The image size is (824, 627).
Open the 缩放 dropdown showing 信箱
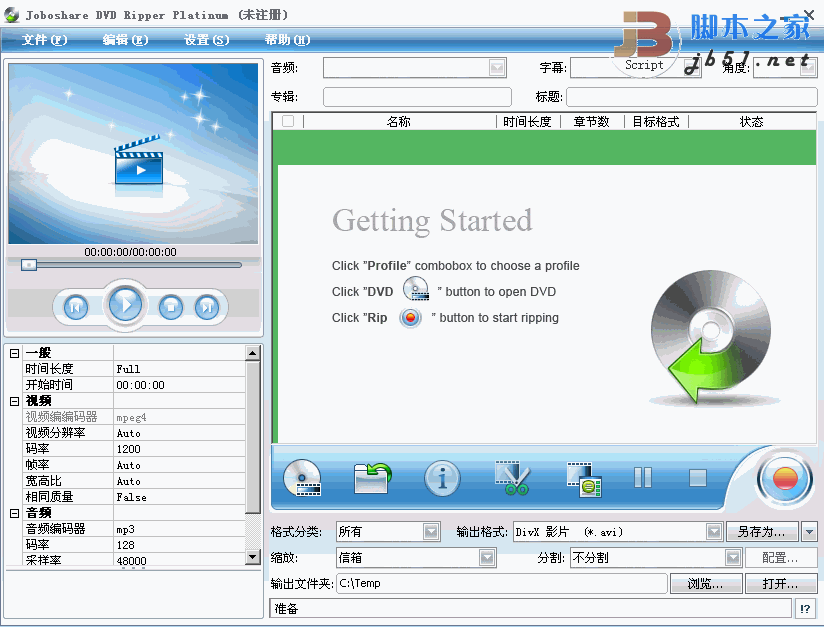(x=487, y=558)
